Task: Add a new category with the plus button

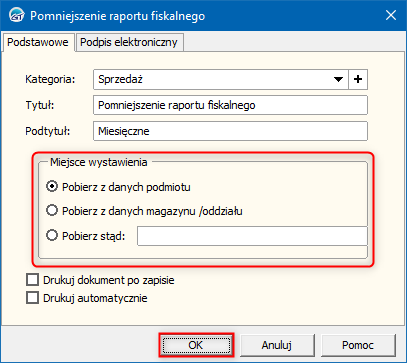Action: 358,79
